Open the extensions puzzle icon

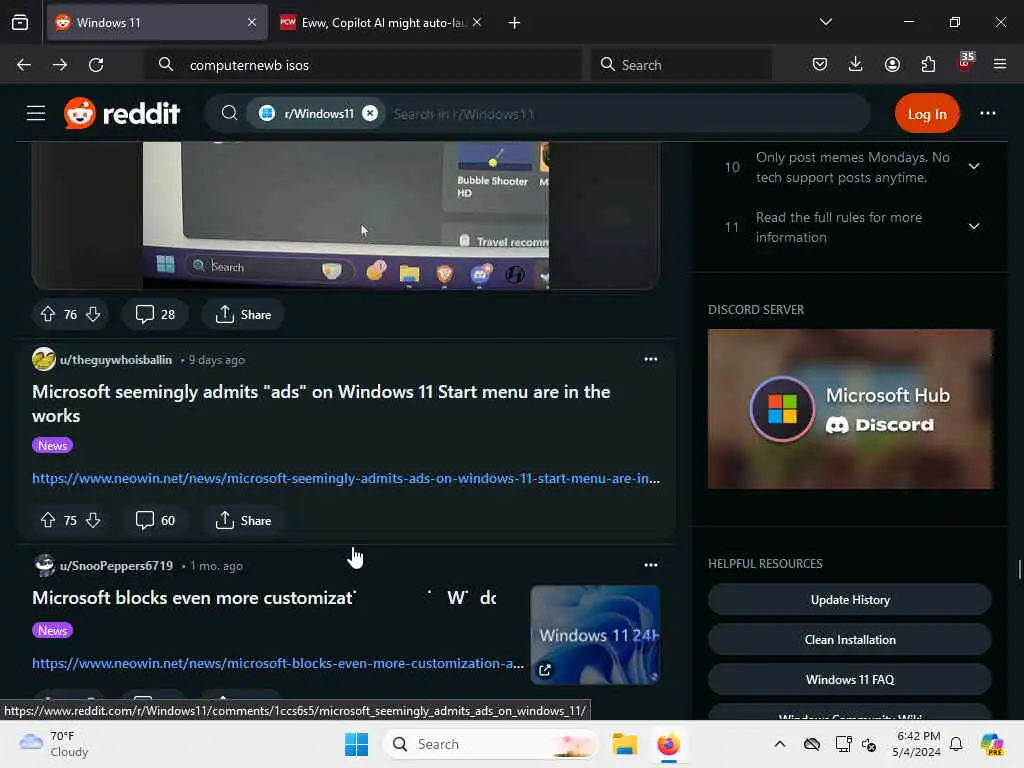928,64
